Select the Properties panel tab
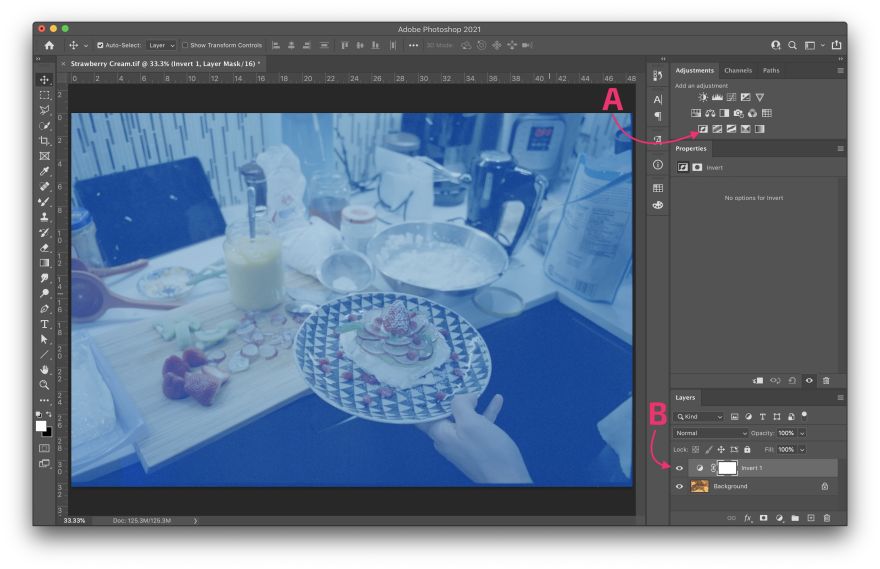880x569 pixels. pyautogui.click(x=691, y=149)
